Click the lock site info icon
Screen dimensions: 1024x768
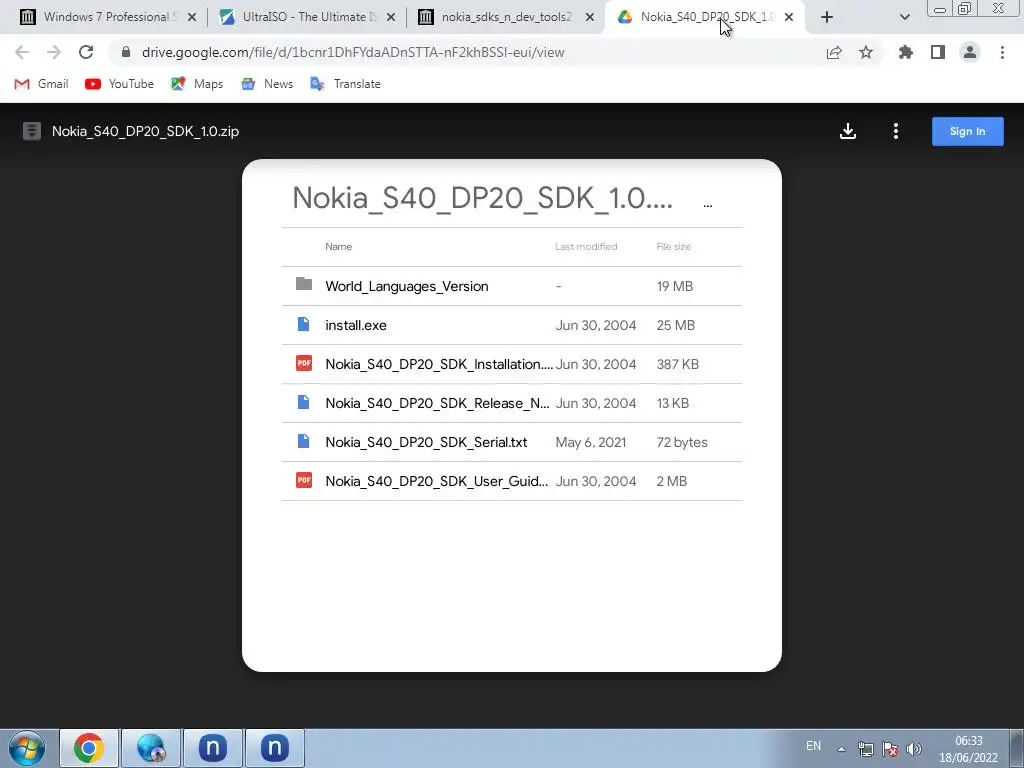[x=126, y=52]
